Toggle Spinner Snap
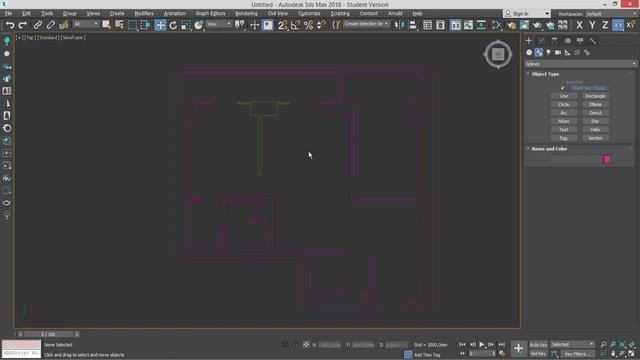The image size is (640, 360). (321, 25)
